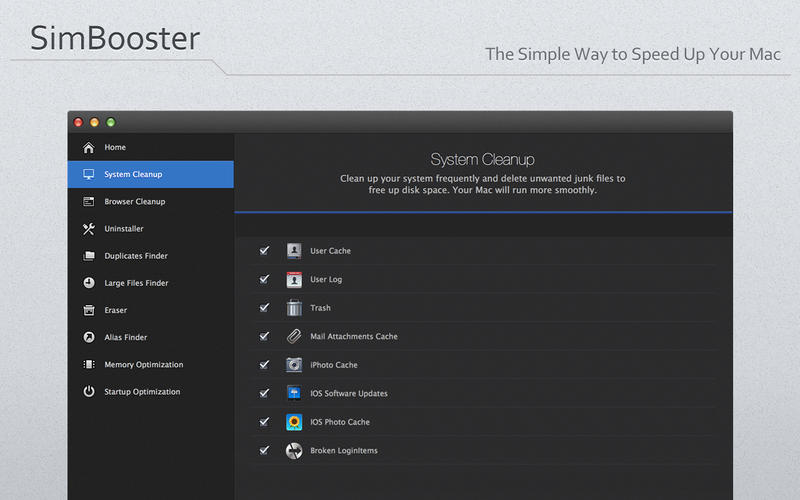This screenshot has width=800, height=500.
Task: Select System Cleanup in the sidebar
Action: click(151, 174)
